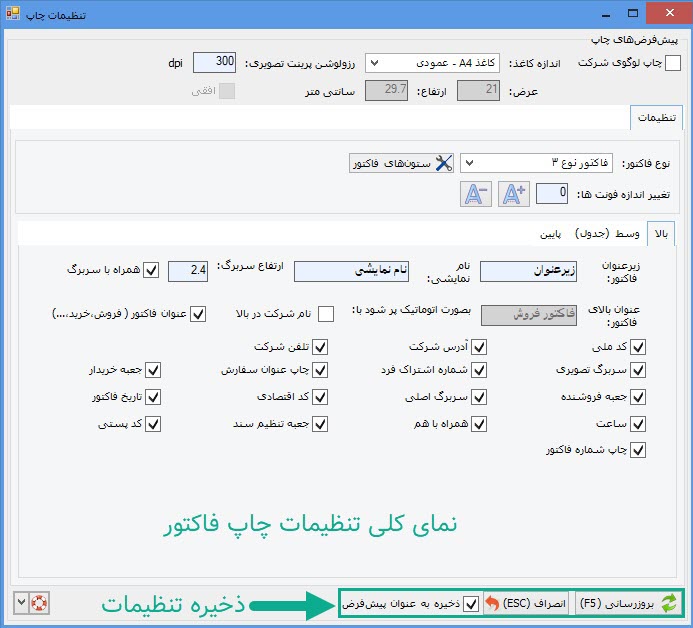Click the dpi resolution field showing 300
The image size is (693, 628).
pos(214,62)
